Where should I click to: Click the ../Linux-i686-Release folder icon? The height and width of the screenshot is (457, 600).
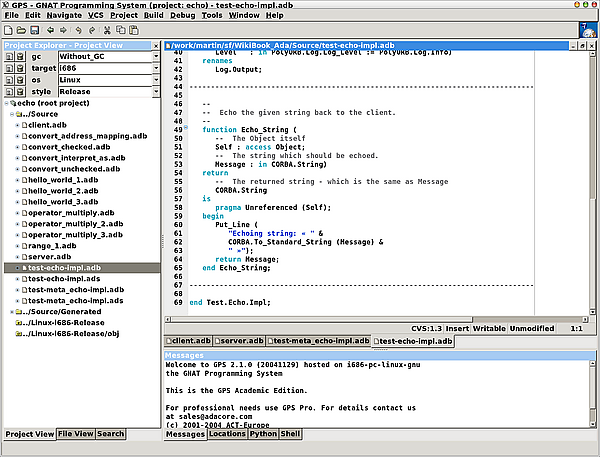click(18, 323)
